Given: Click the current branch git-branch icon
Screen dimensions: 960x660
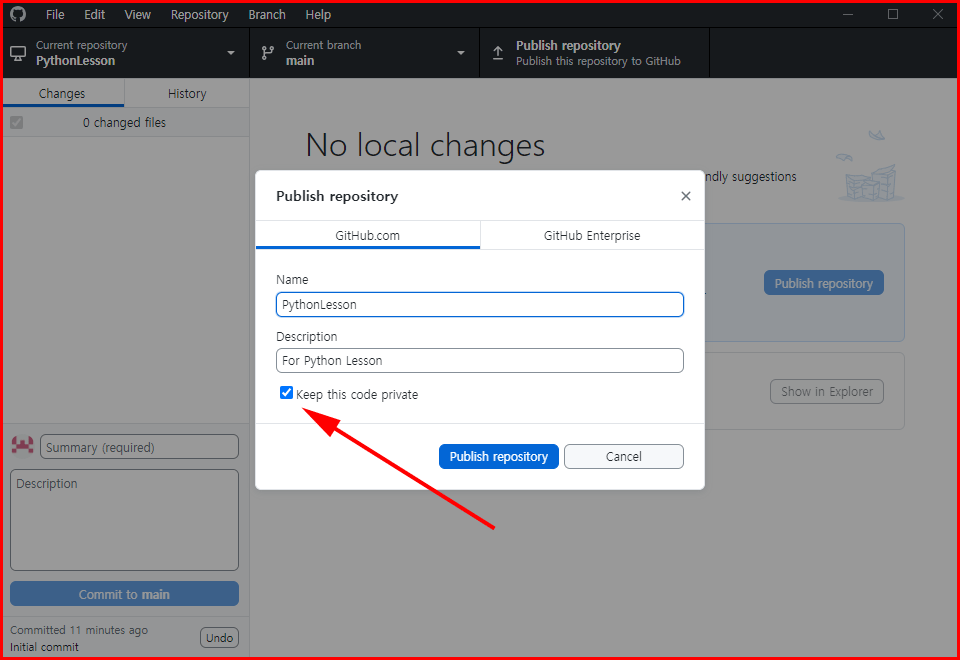Looking at the screenshot, I should (268, 53).
